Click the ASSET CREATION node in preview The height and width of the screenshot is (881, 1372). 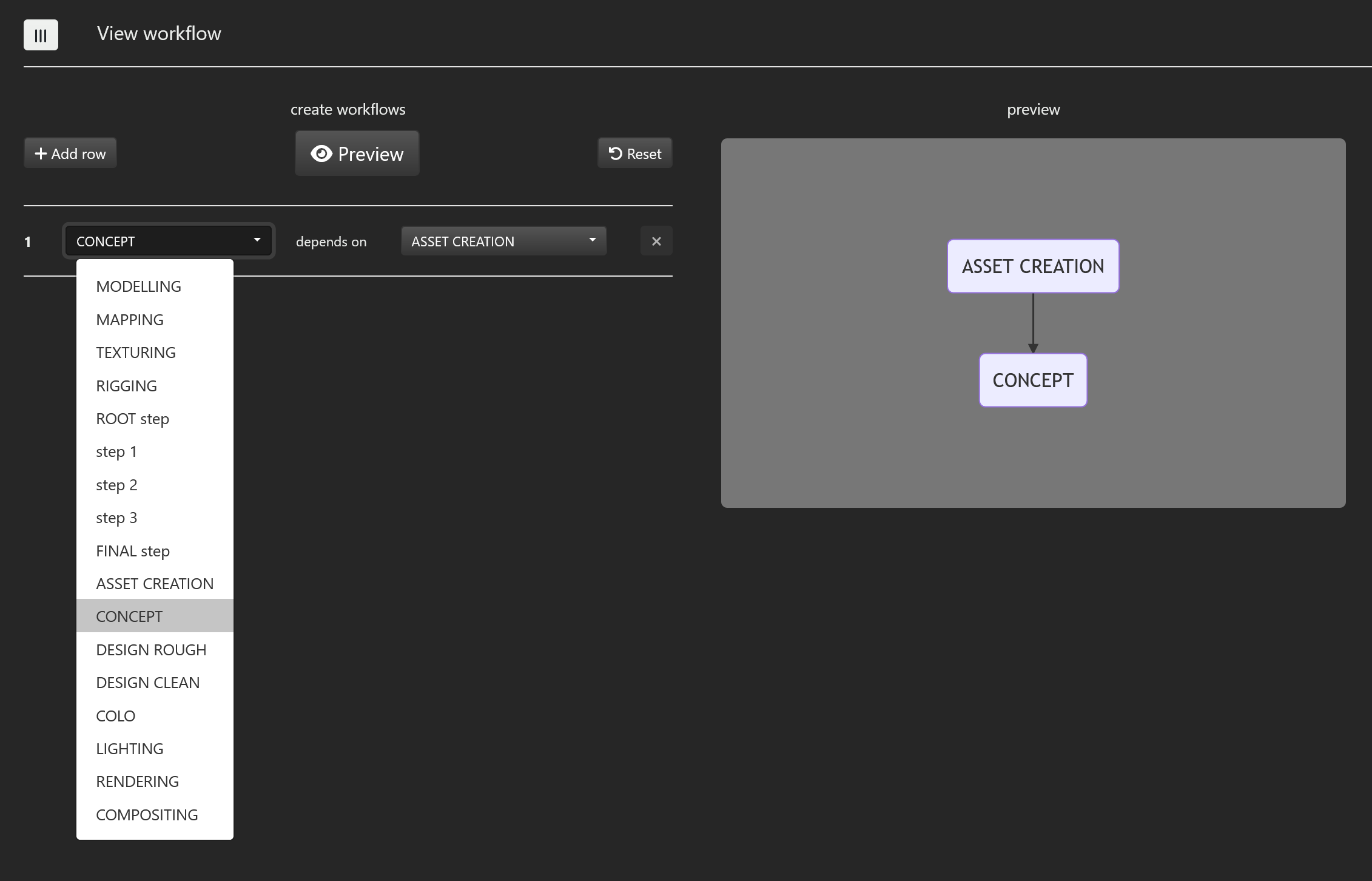click(x=1032, y=266)
